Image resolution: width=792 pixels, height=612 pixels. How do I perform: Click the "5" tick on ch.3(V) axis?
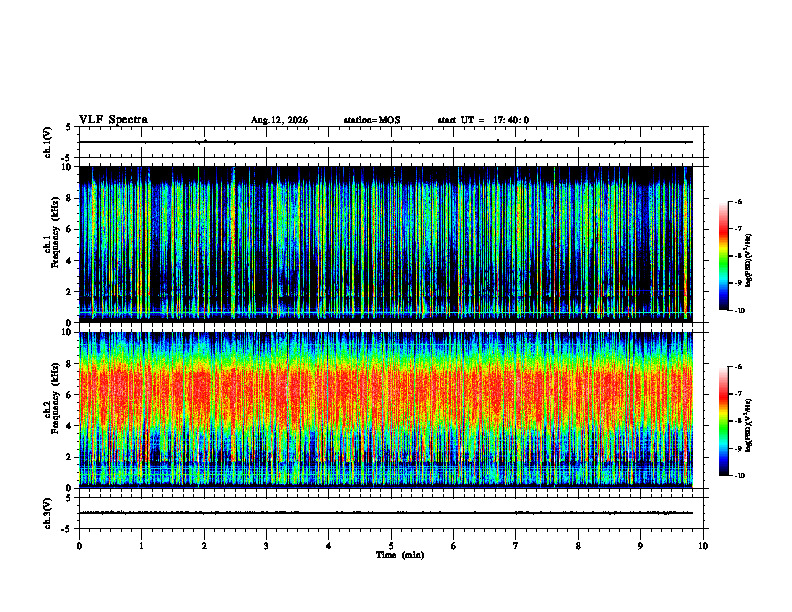[68, 498]
